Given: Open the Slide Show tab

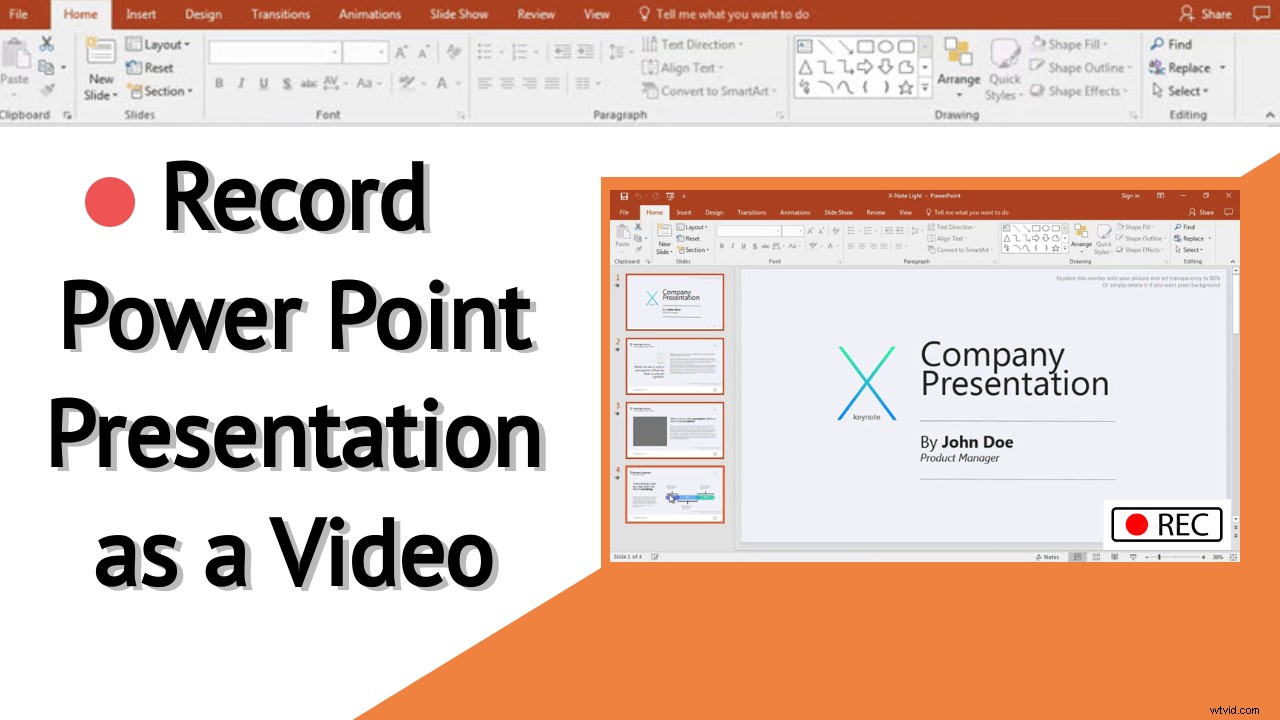Looking at the screenshot, I should point(458,14).
